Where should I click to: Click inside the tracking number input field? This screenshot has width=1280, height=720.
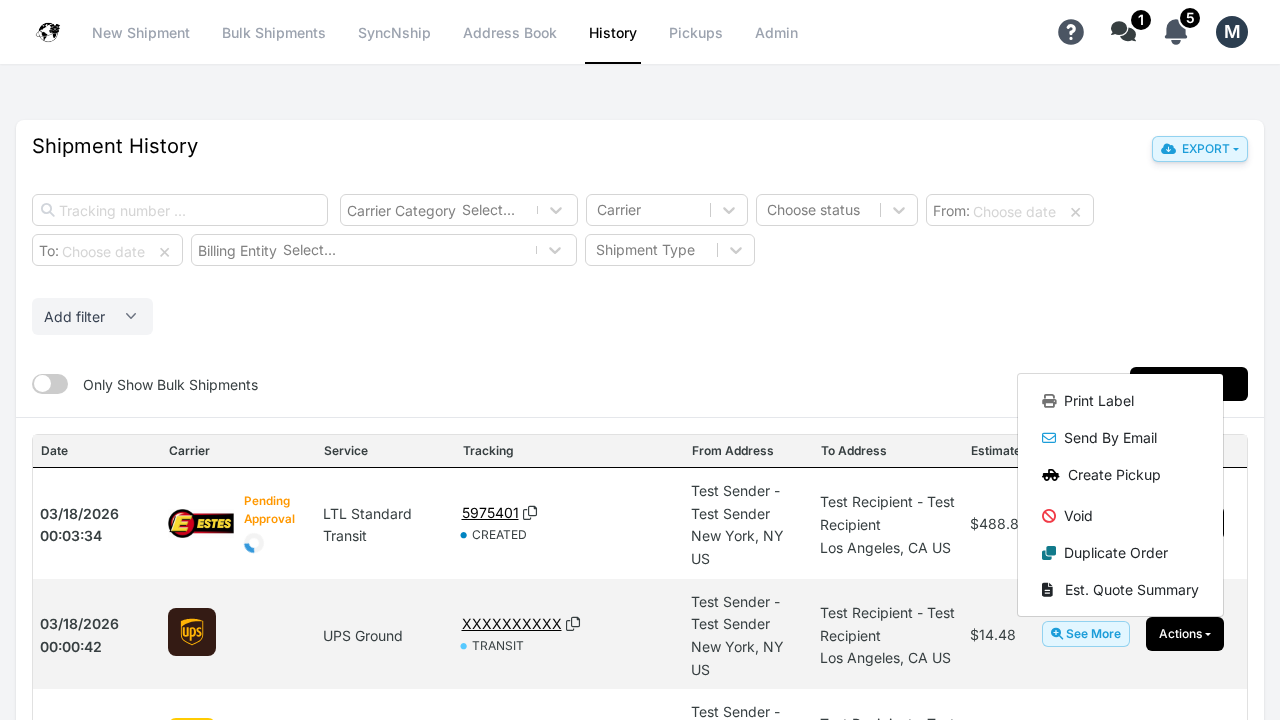(x=180, y=210)
